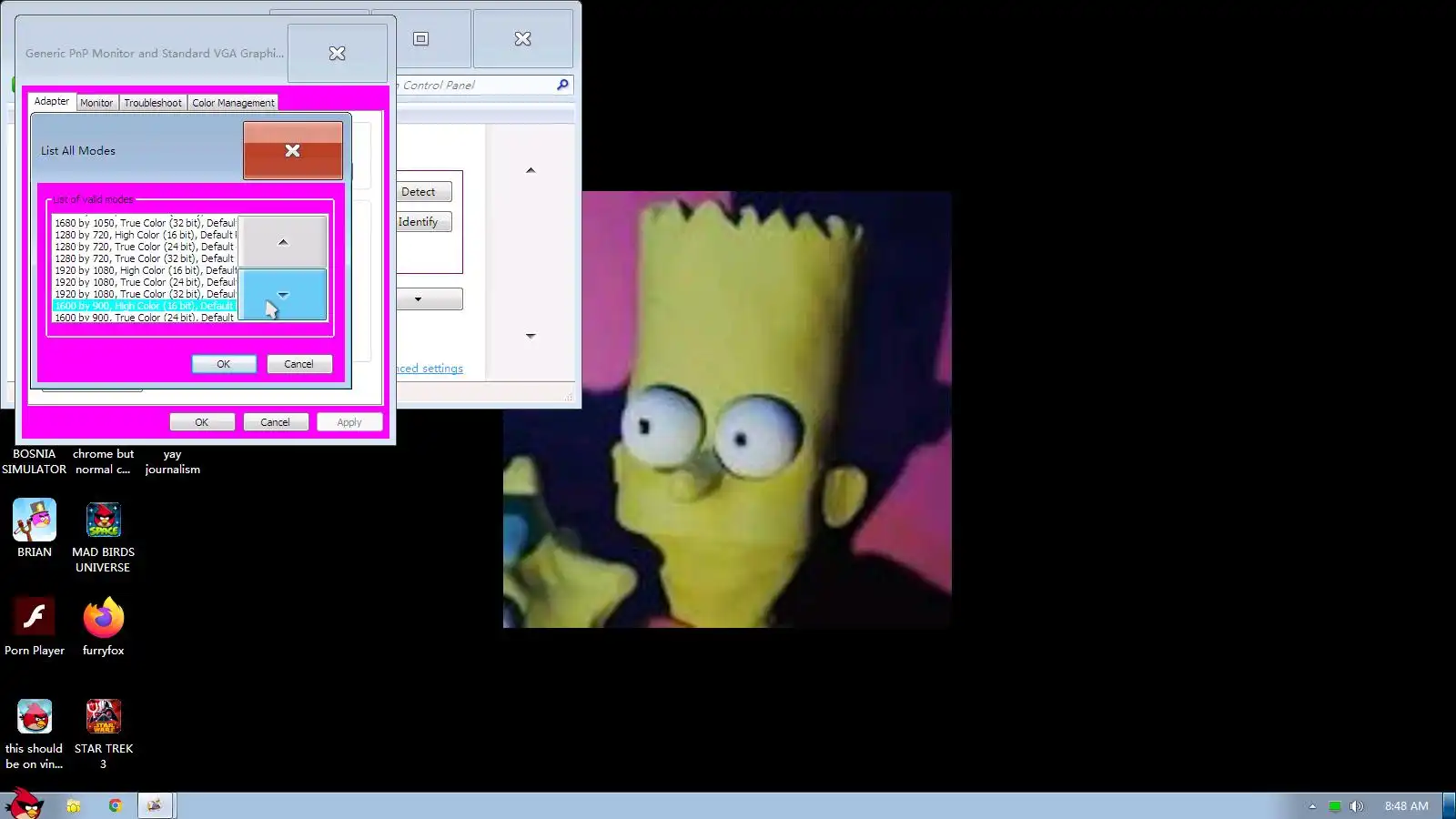Select mode 1920 by 1080 True Color 24 bit
Screen dimensions: 1456x819
(145, 282)
